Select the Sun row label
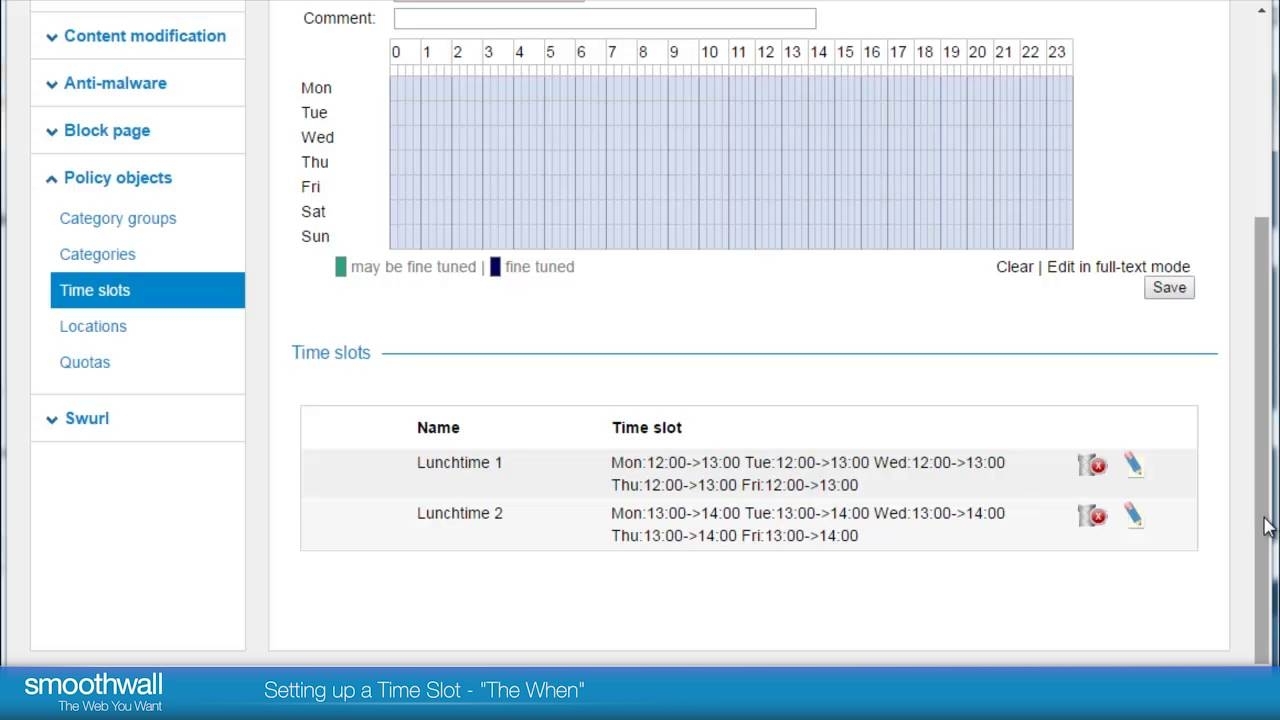Viewport: 1280px width, 720px height. pyautogui.click(x=315, y=236)
